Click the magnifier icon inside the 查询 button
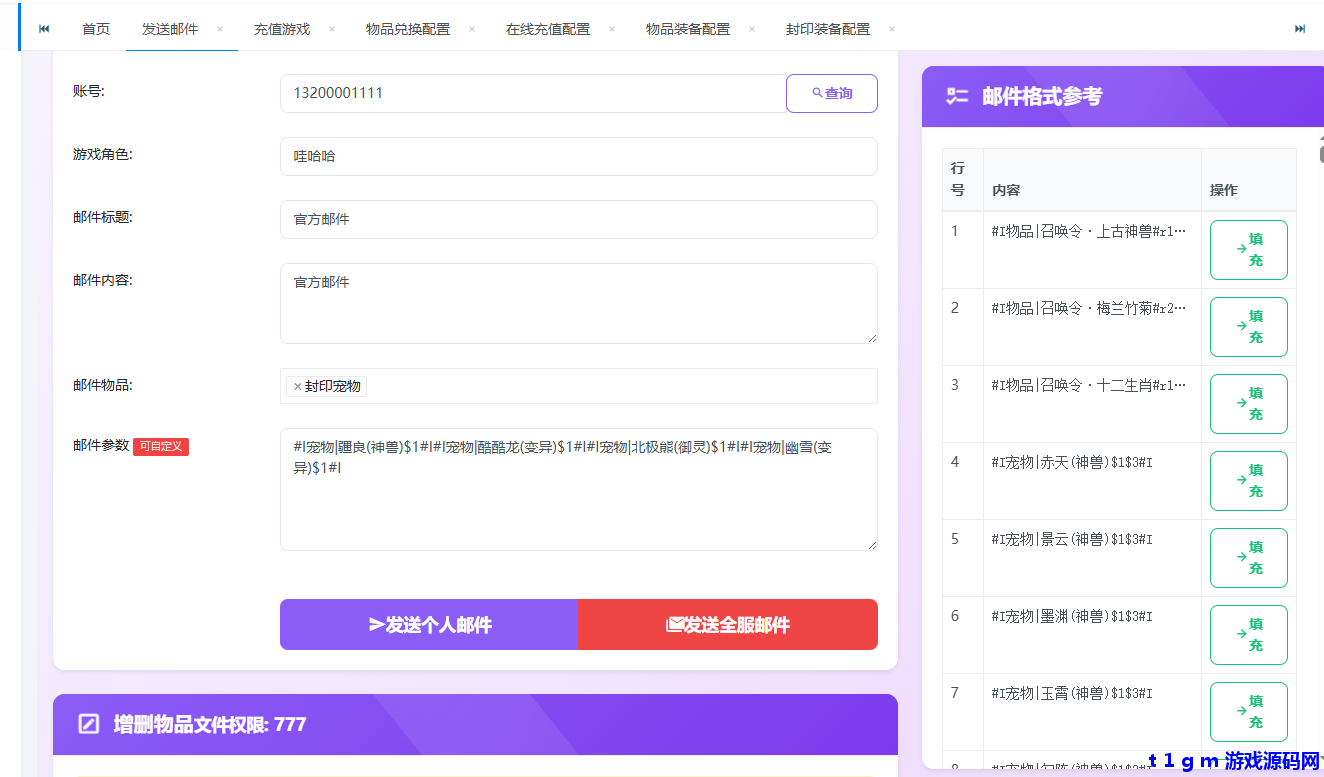1324x777 pixels. 815,92
